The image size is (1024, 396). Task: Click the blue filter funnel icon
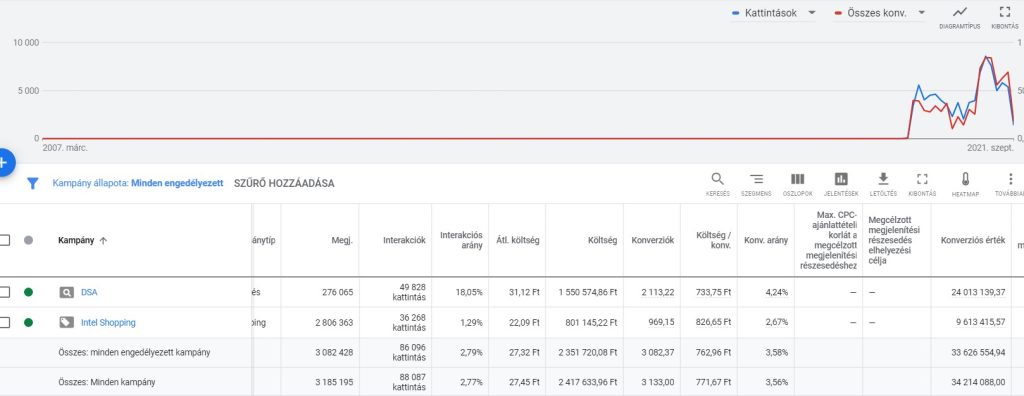coord(33,184)
